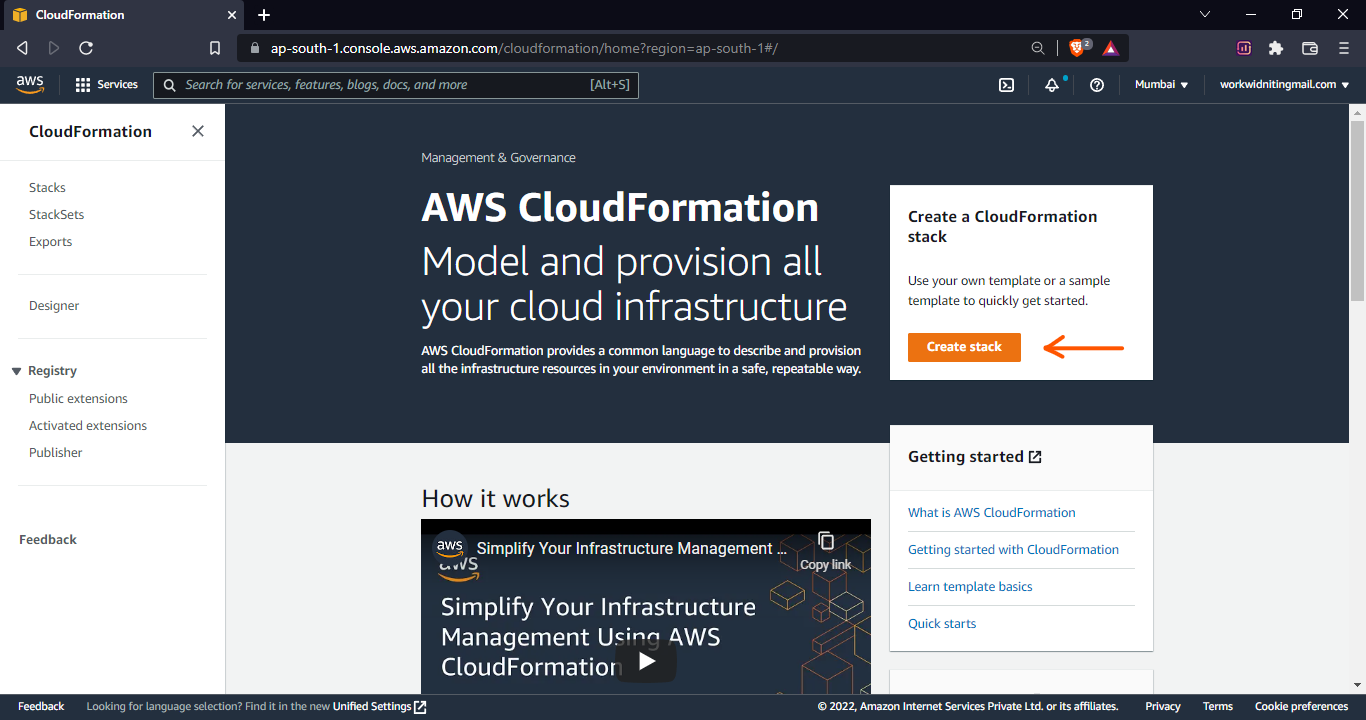This screenshot has width=1366, height=720.
Task: Click the AWS logo home icon
Action: click(x=30, y=85)
